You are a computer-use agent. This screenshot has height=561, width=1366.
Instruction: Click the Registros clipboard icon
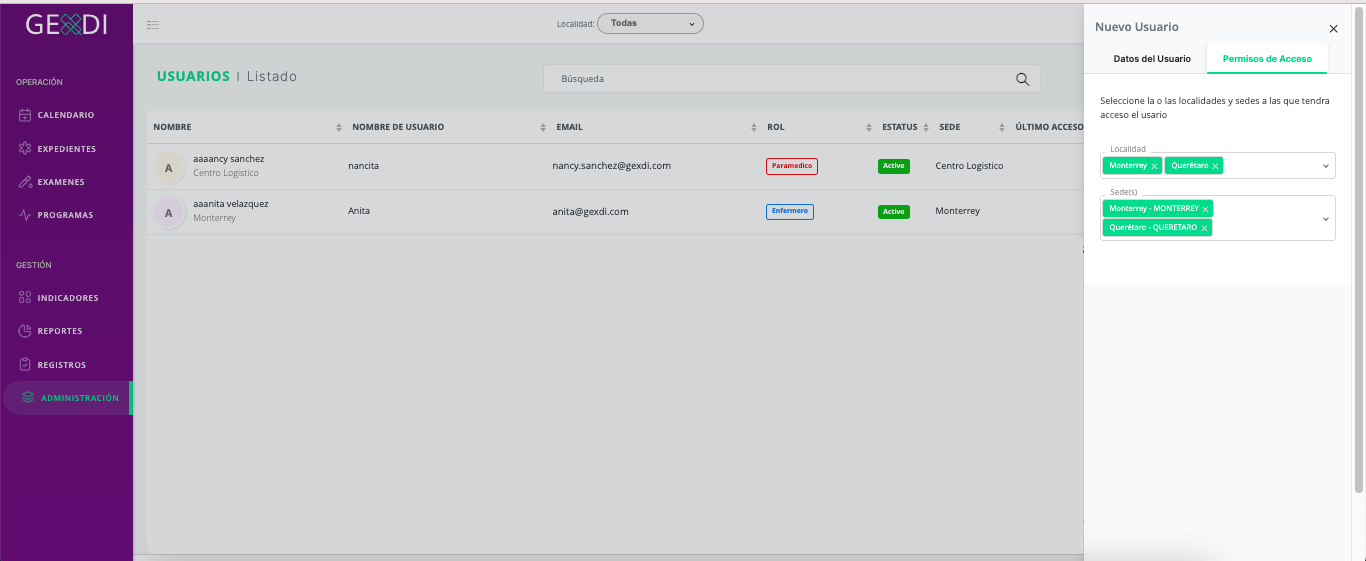(25, 365)
